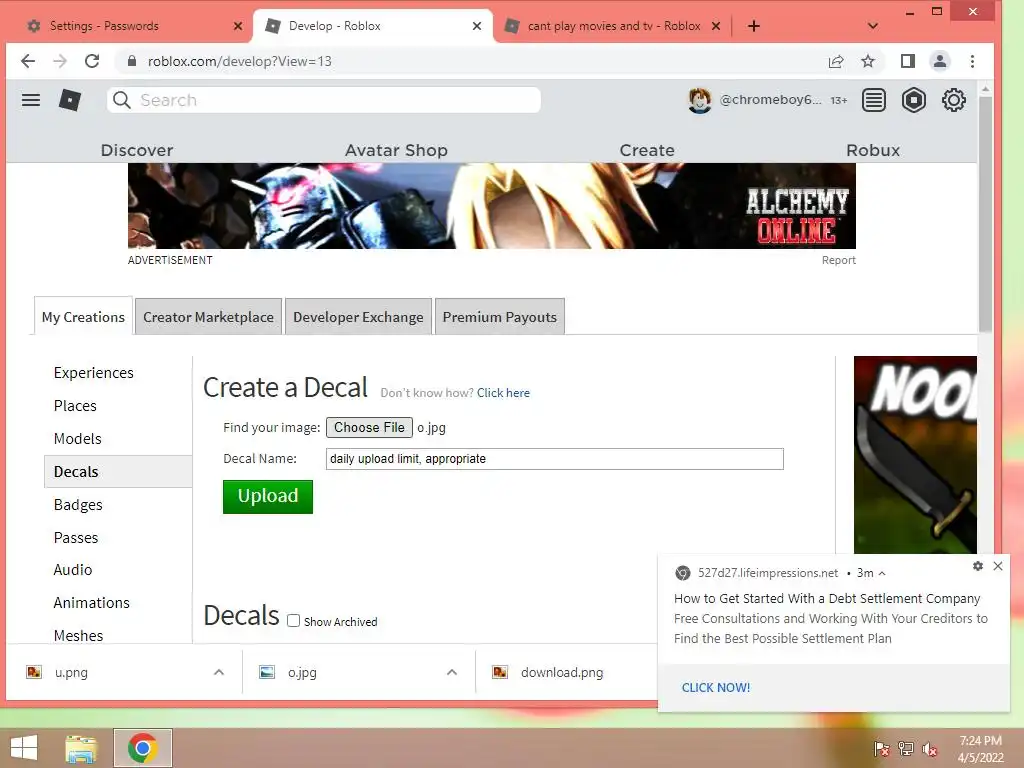Click the Choose File button
Screen dimensions: 1024x768
coord(369,428)
